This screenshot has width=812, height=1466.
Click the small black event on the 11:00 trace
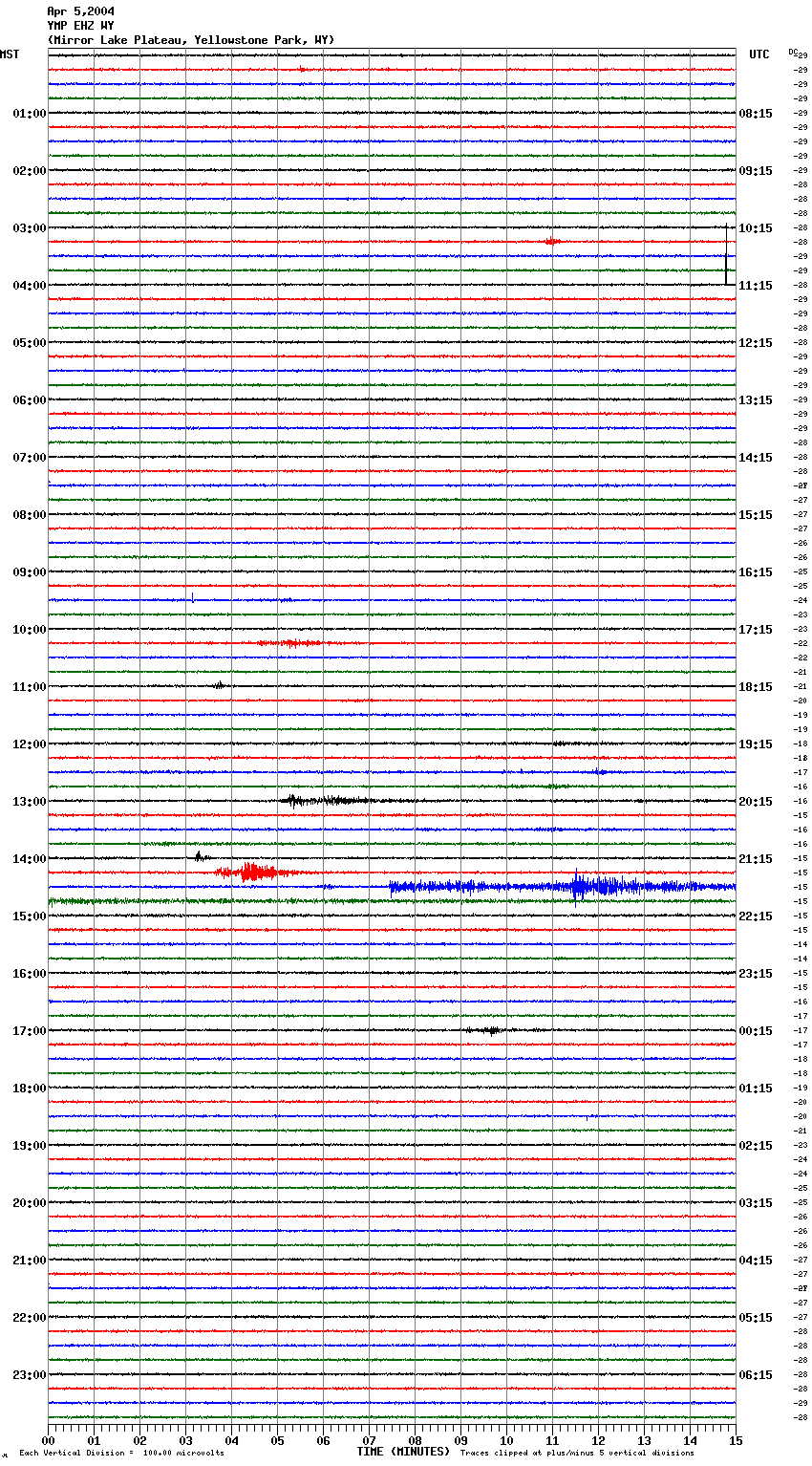(219, 685)
